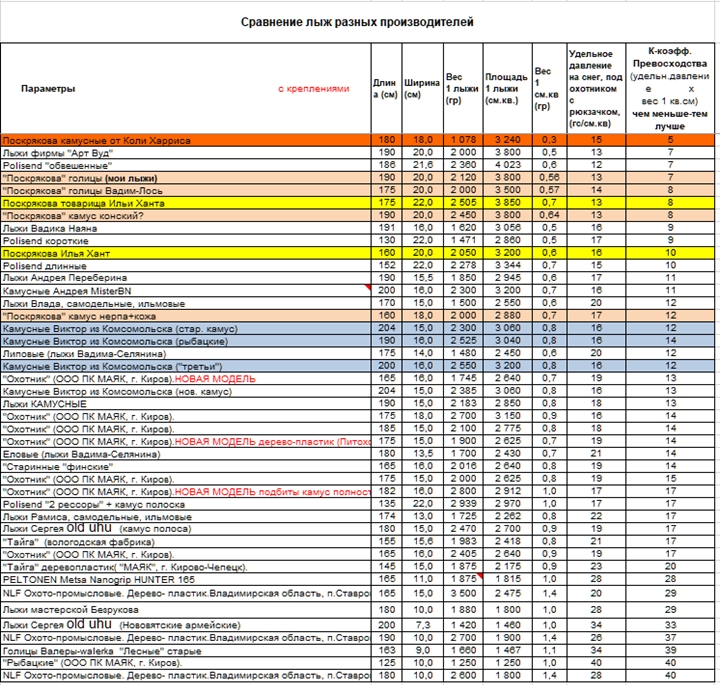Viewport: 720px width, 685px height.
Task: Click weight value "3 500" in NLF row
Action: [x=463, y=593]
